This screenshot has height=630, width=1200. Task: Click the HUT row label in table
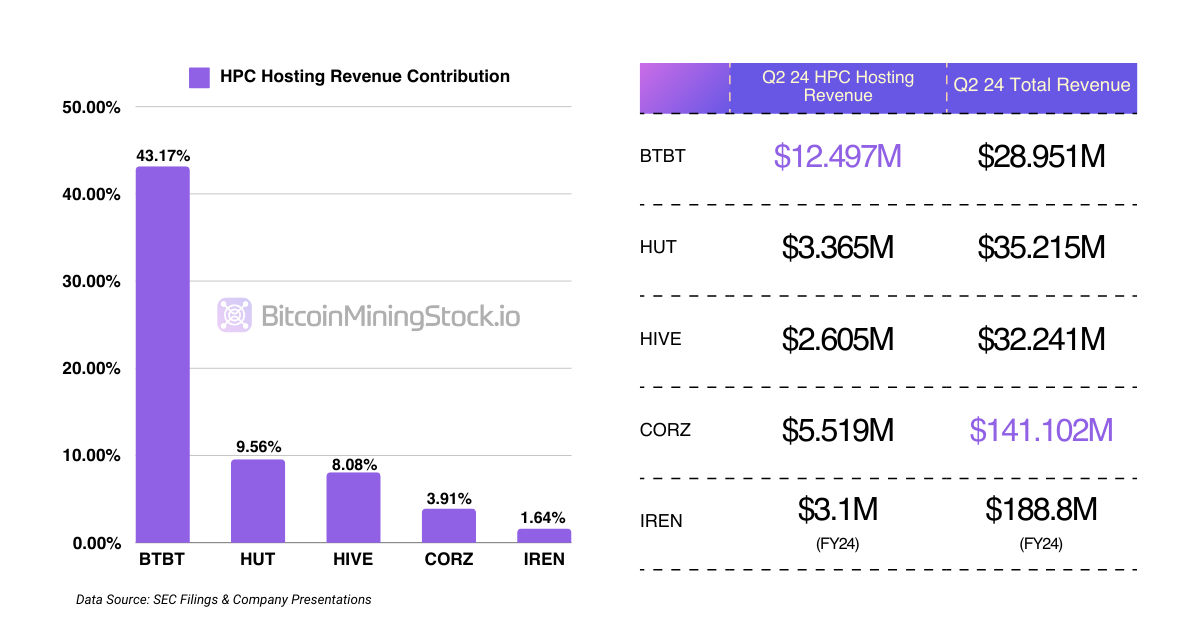click(x=658, y=247)
